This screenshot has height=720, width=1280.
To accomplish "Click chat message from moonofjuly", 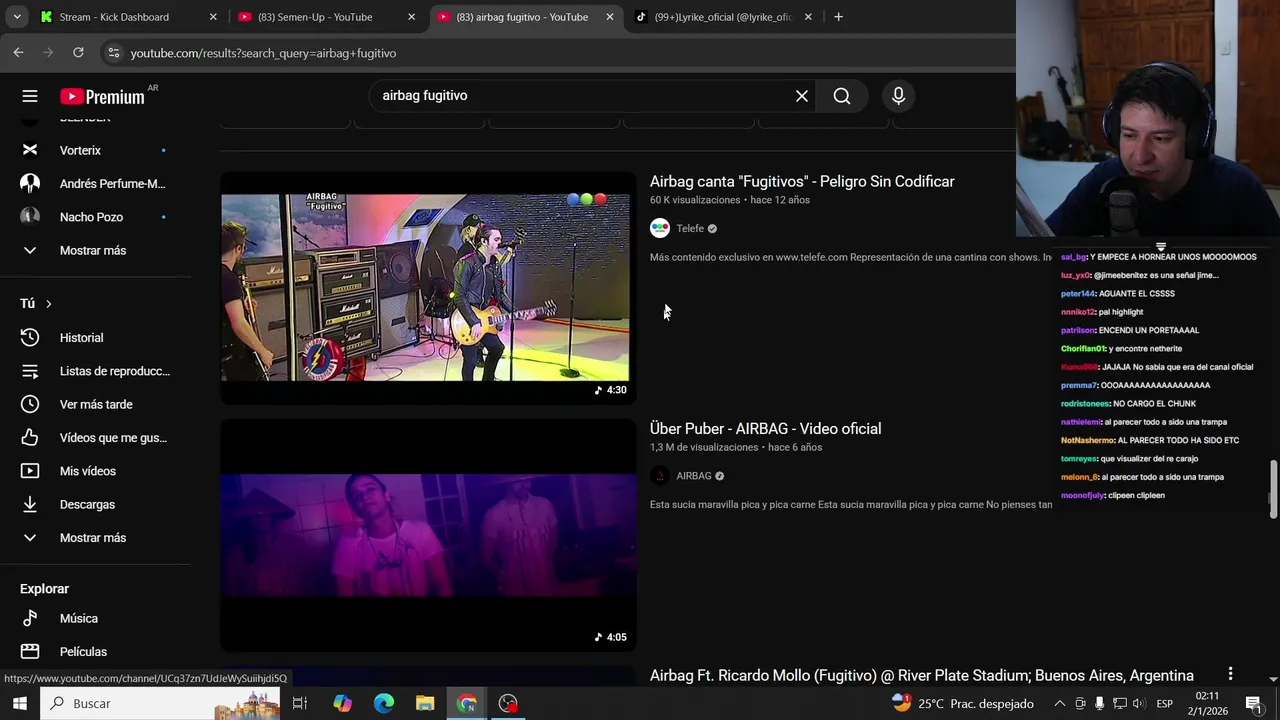I will [x=1113, y=496].
